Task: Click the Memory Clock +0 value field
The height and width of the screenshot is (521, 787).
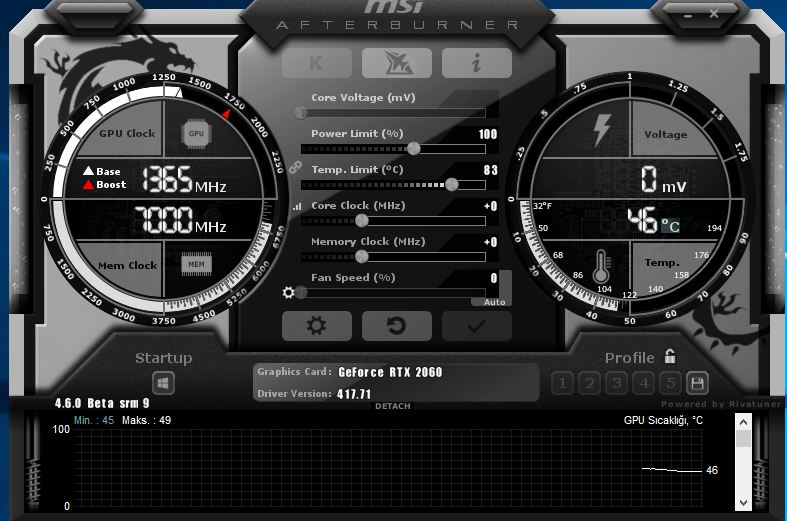Action: (x=490, y=242)
